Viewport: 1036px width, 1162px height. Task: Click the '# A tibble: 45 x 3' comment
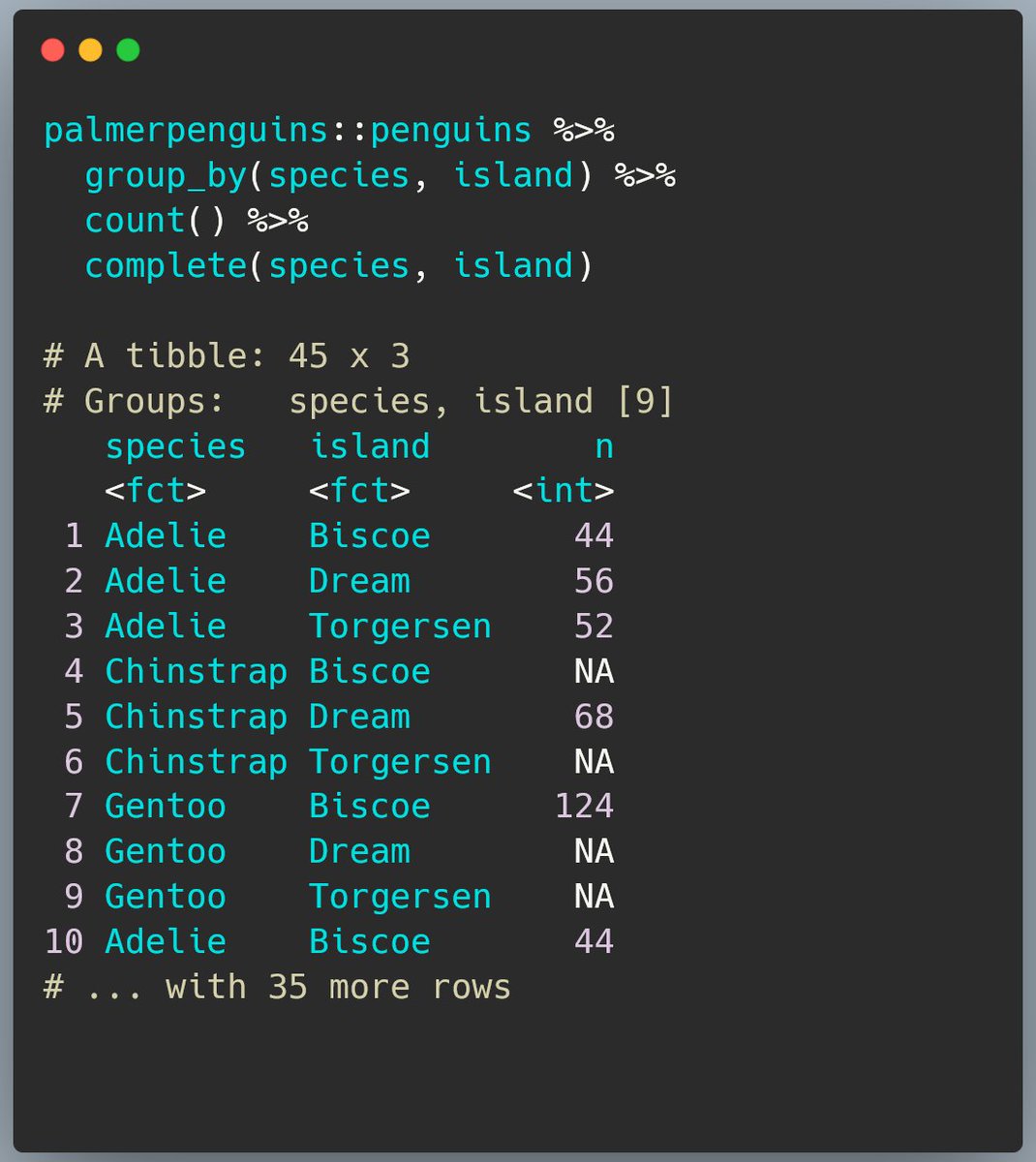pos(227,356)
